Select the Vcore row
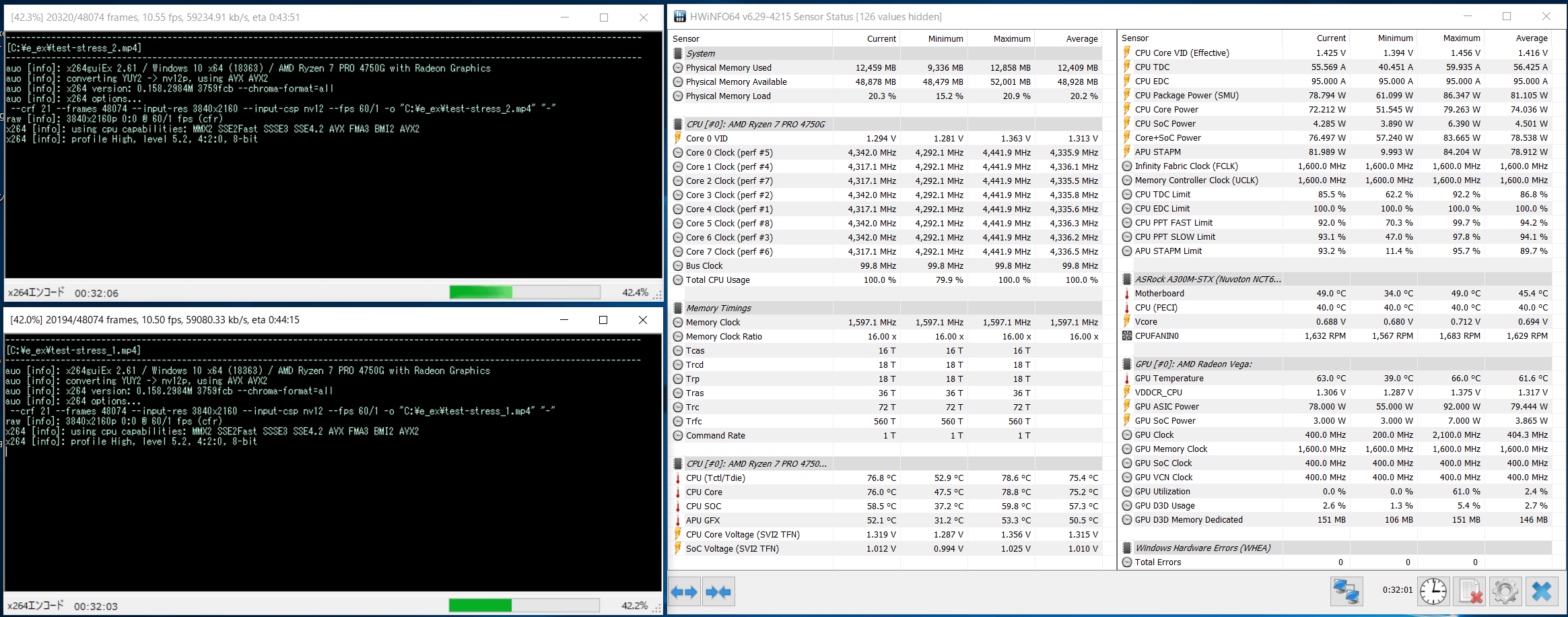1568x617 pixels. (1336, 321)
